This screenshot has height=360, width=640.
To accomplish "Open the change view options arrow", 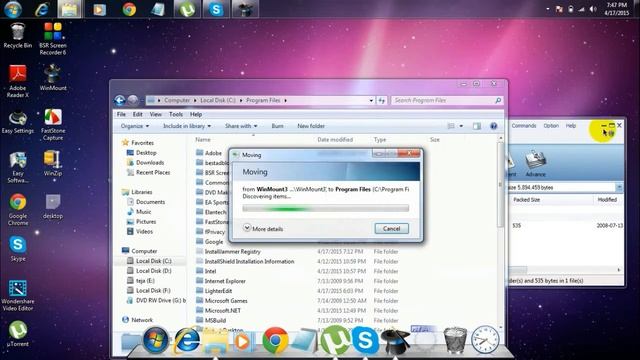I will 461,126.
